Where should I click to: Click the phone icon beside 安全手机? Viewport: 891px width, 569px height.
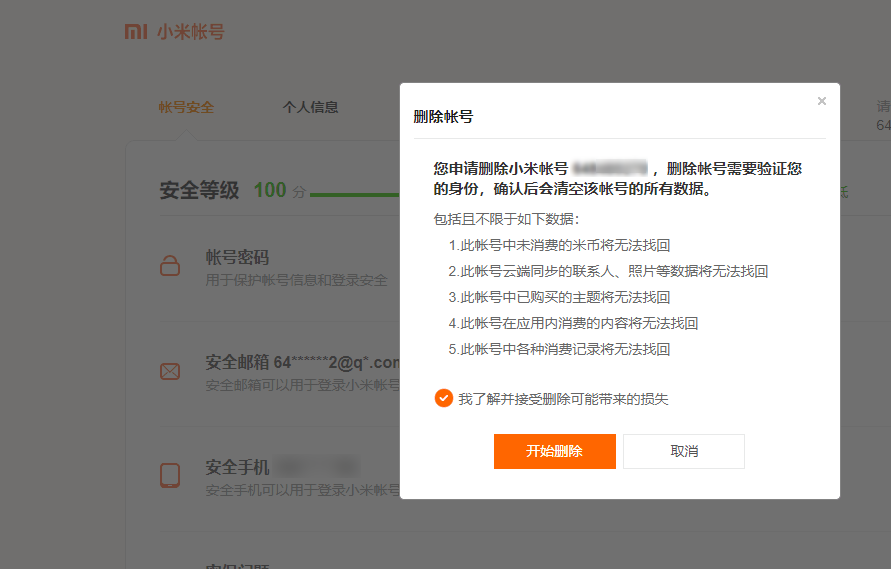tap(170, 476)
